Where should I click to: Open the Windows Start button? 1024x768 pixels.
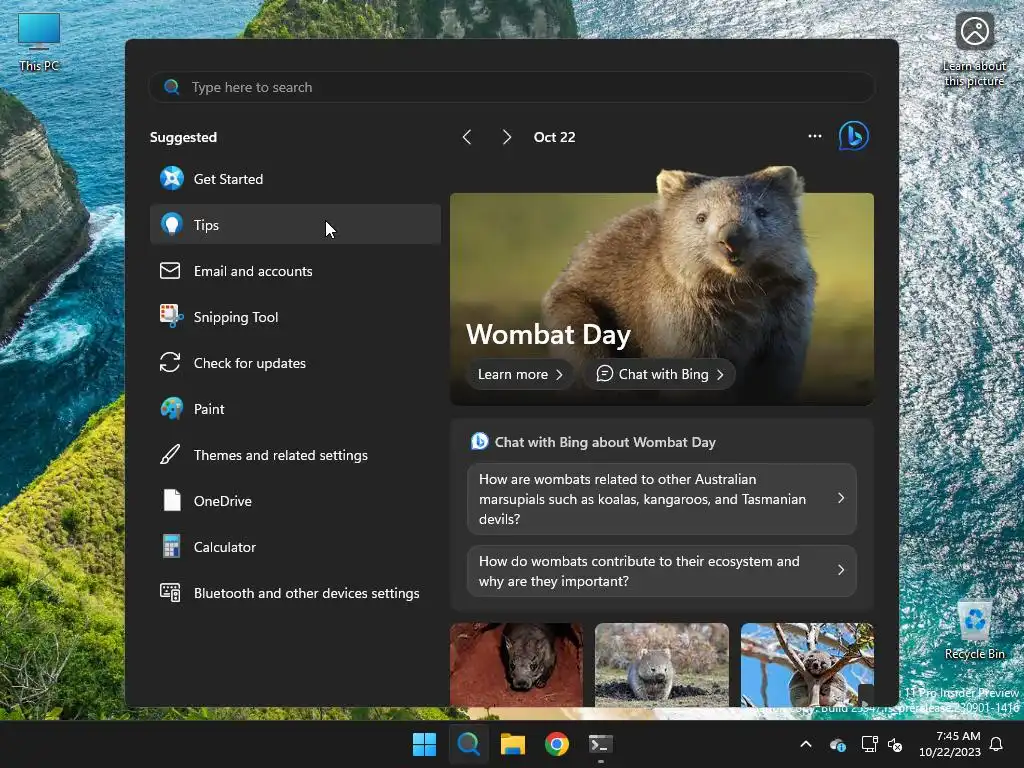pyautogui.click(x=424, y=744)
